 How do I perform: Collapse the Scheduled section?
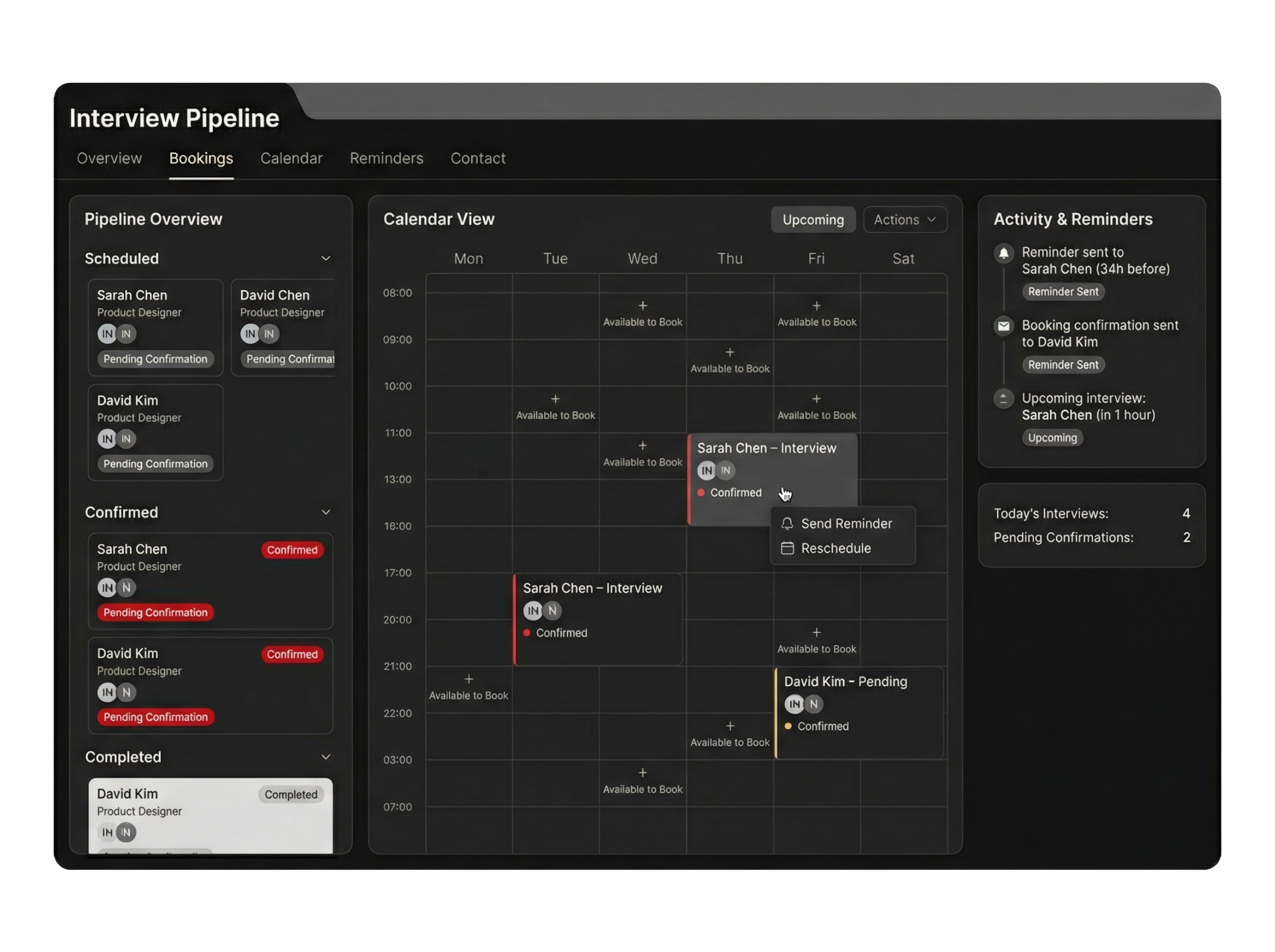click(326, 258)
